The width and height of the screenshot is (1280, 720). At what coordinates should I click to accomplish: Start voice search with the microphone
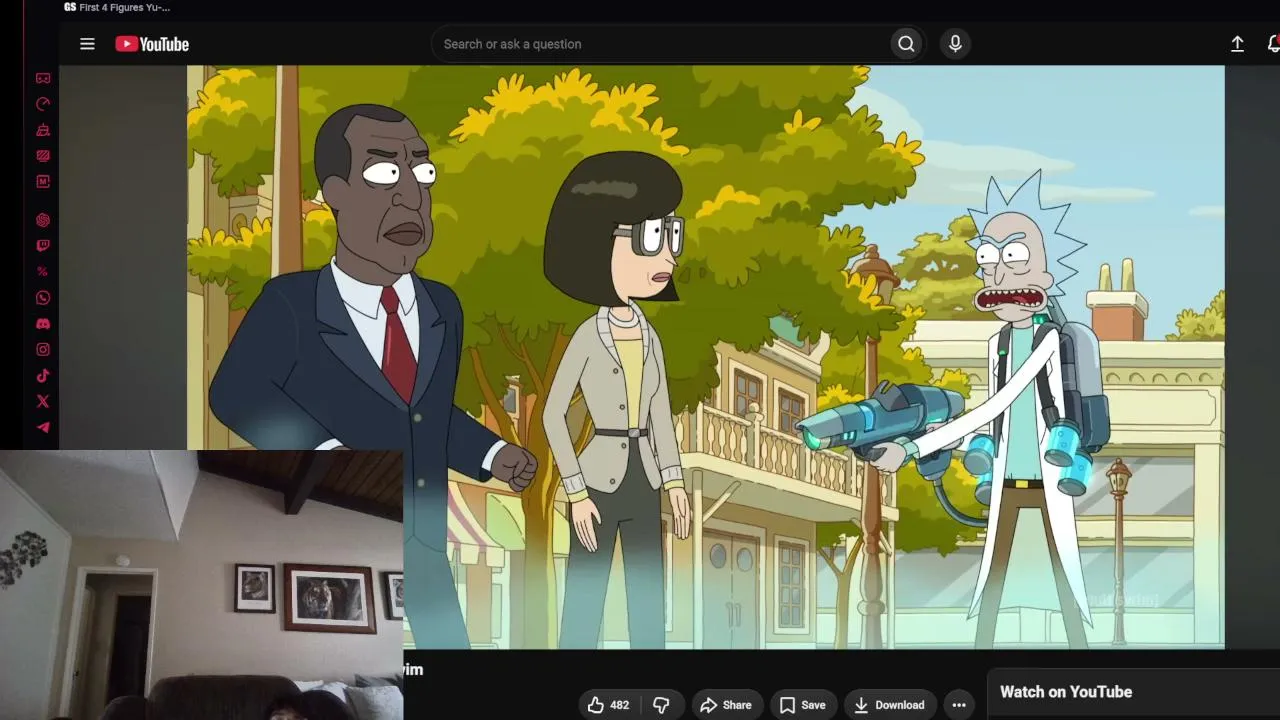click(955, 44)
